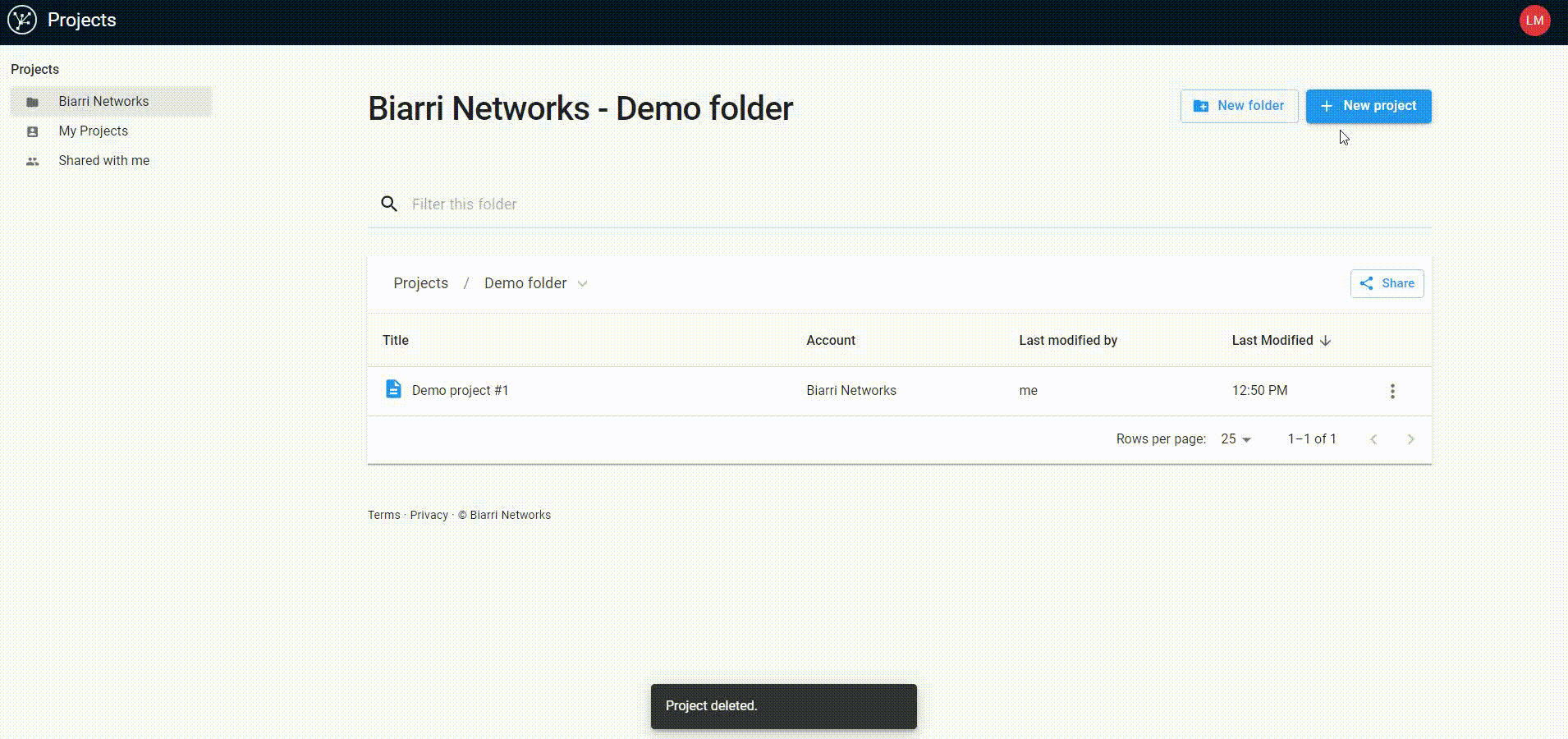Click the Demo project #1 document icon

click(393, 389)
